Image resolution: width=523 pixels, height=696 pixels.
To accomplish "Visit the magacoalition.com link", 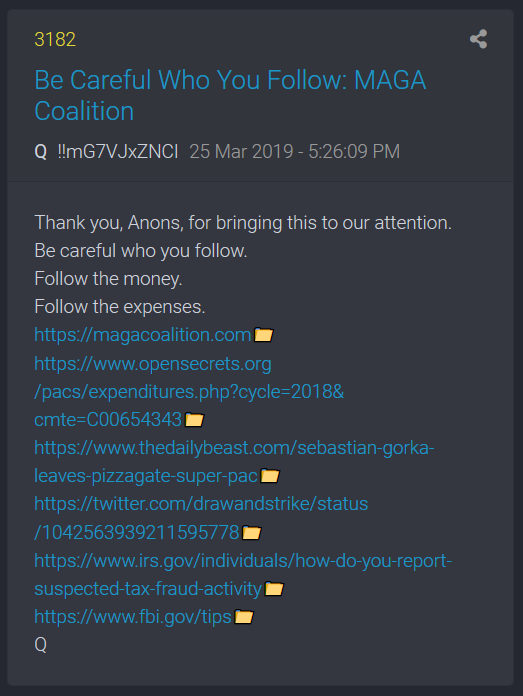I will coord(143,335).
